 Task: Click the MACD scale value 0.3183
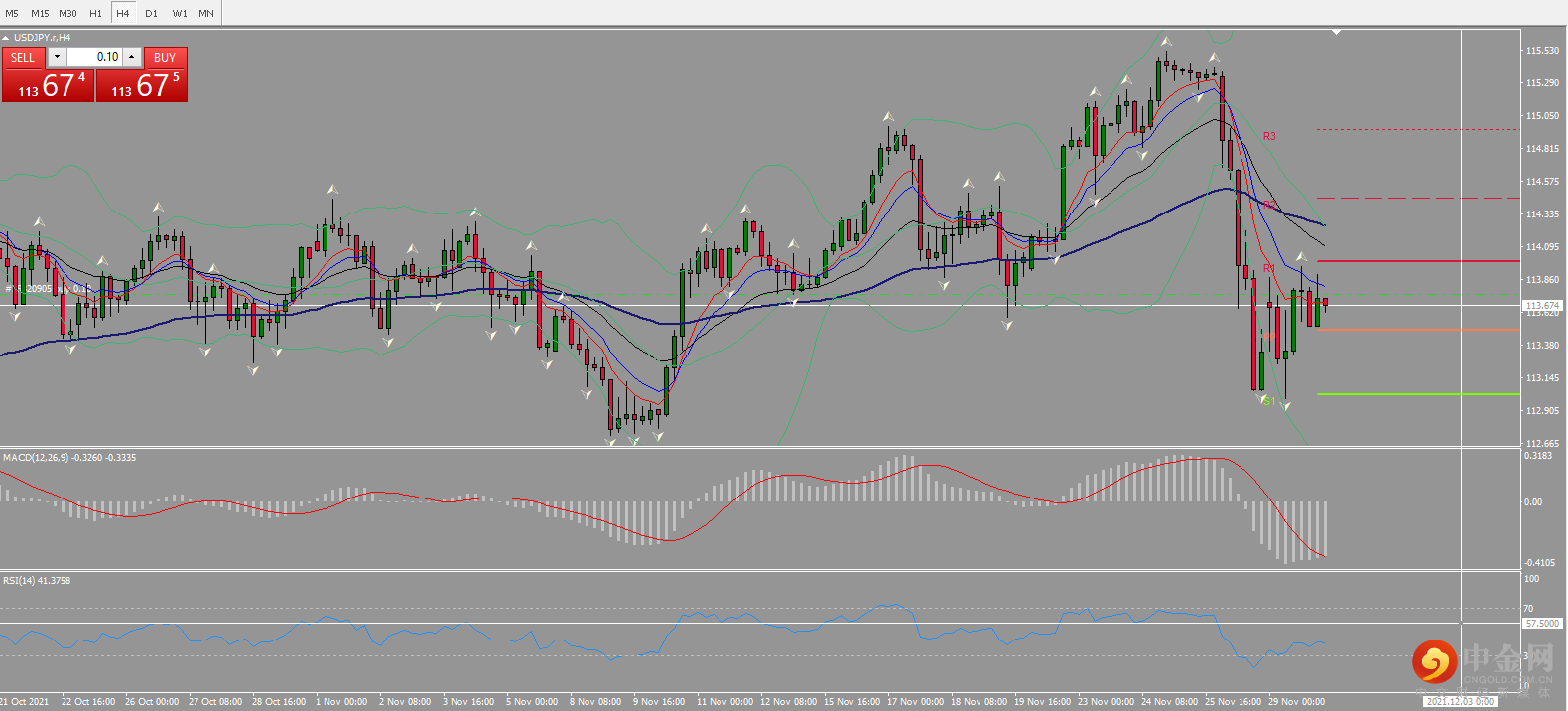tap(1538, 456)
